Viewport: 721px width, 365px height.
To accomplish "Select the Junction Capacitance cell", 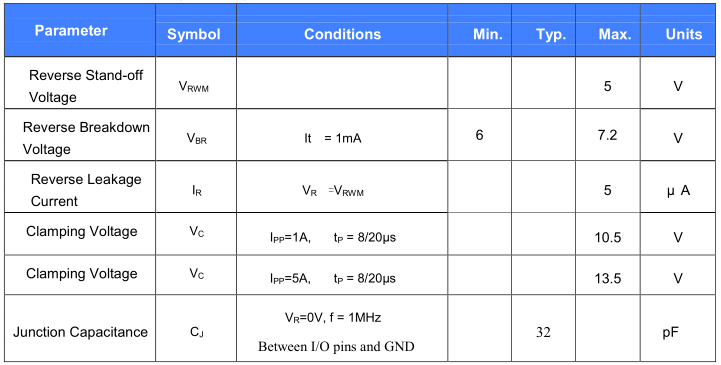I will tap(80, 328).
